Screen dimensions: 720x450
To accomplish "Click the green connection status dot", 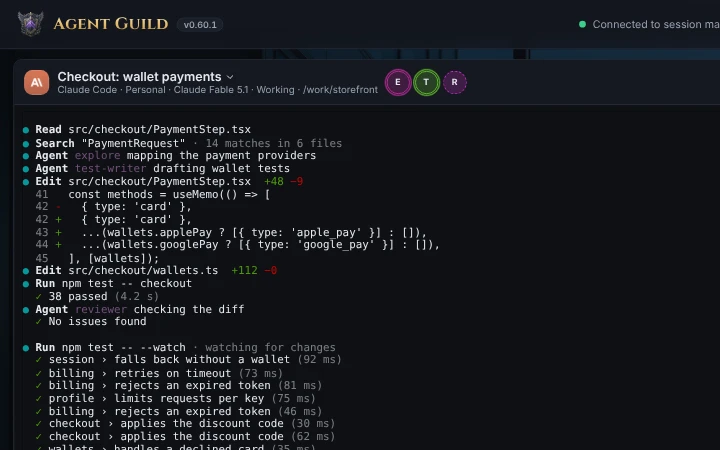I will [x=582, y=24].
